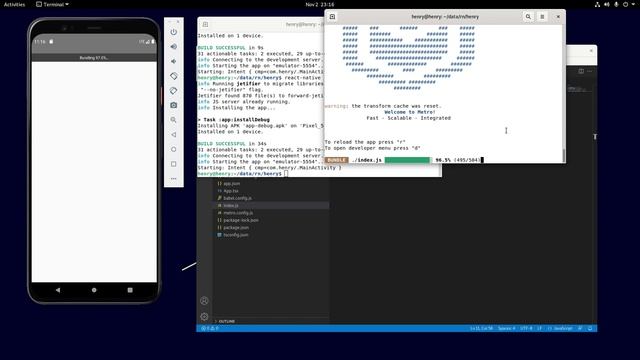640x360 pixels.
Task: Raise the emulator volume with volume up
Action: pyautogui.click(x=174, y=47)
